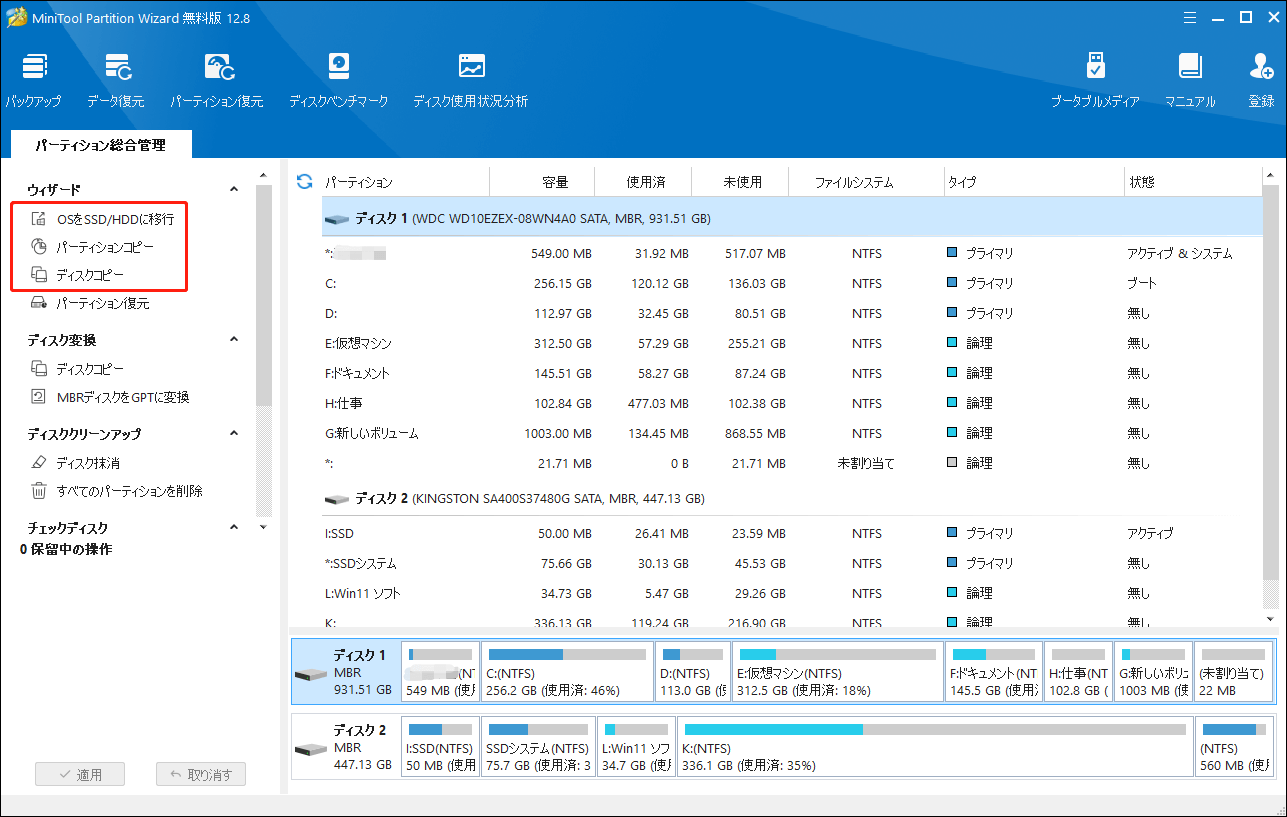Select SSDシステム(NTFS) block in disk map
Screen dimensions: 1287x817
(538, 747)
